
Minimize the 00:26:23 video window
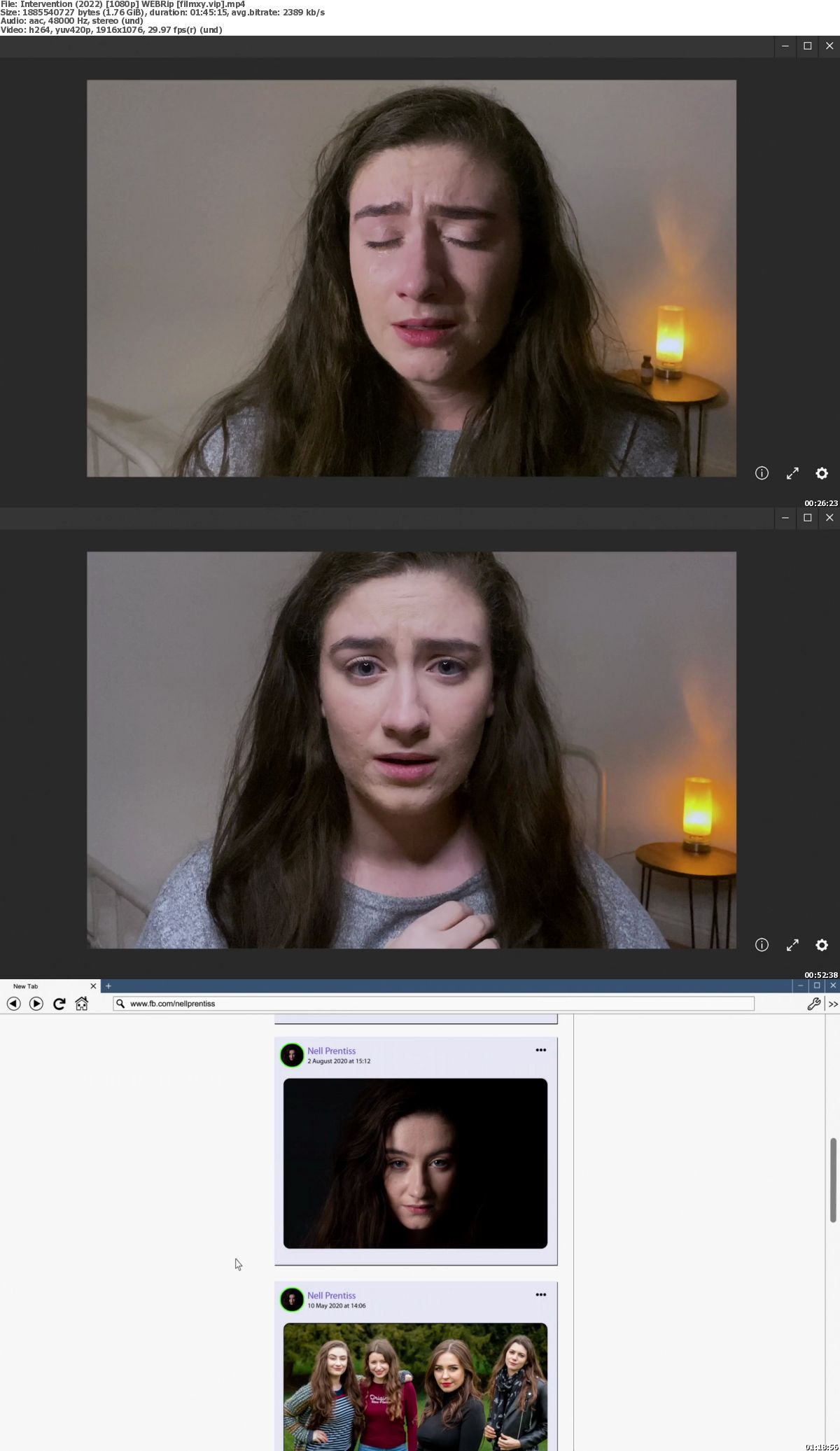click(x=785, y=46)
